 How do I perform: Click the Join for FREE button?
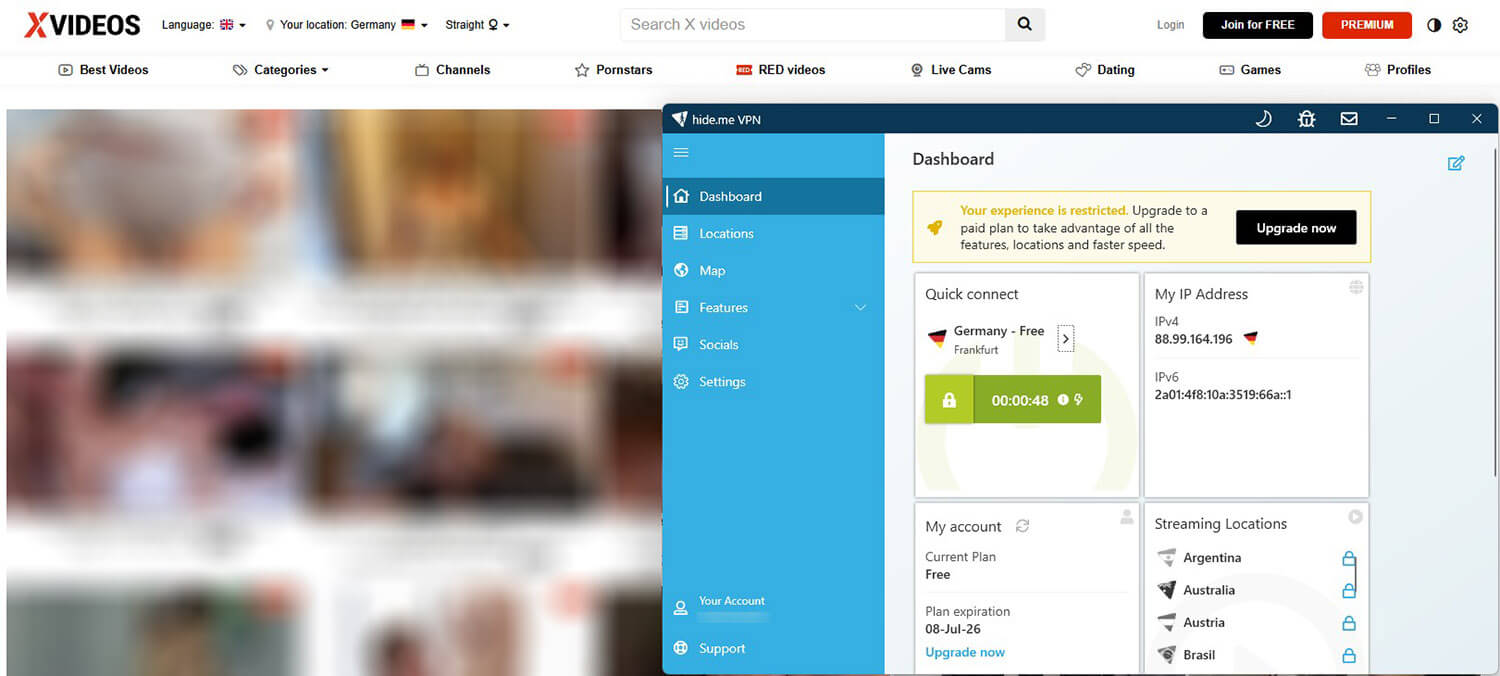pos(1257,25)
